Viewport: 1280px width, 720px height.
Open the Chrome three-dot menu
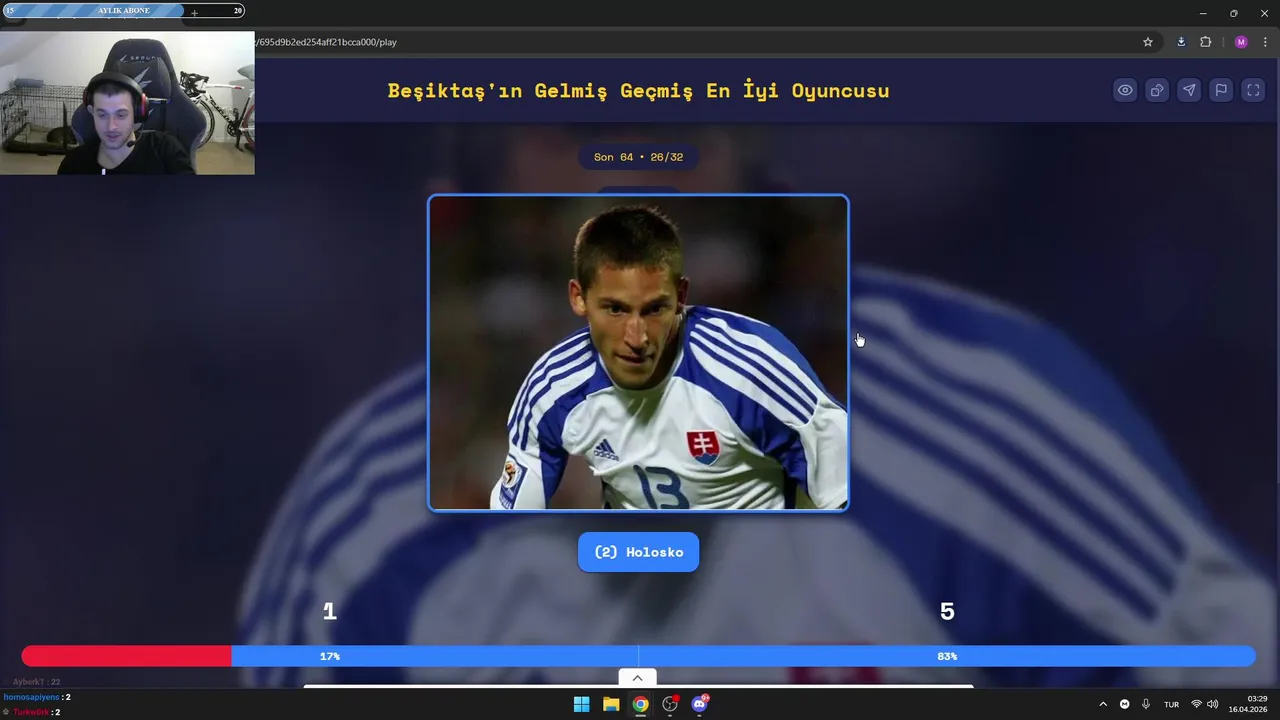1265,42
